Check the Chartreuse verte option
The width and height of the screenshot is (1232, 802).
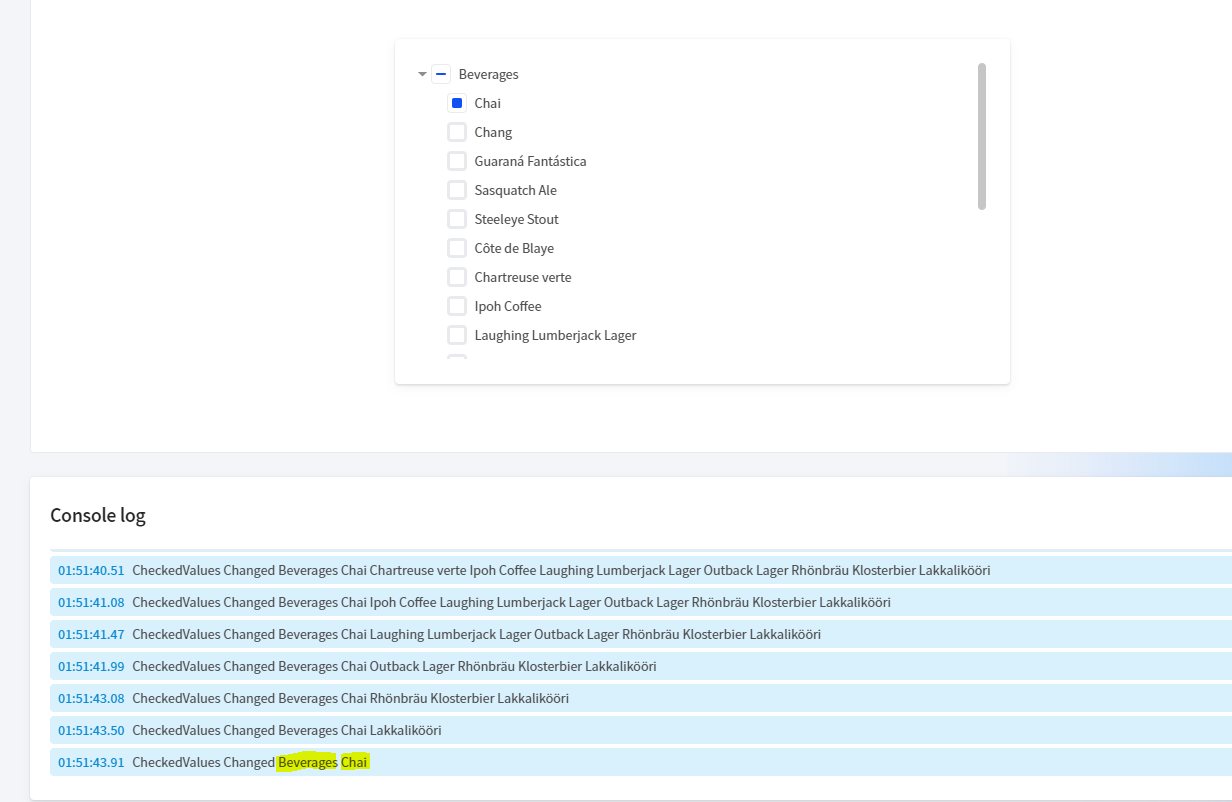tap(457, 277)
